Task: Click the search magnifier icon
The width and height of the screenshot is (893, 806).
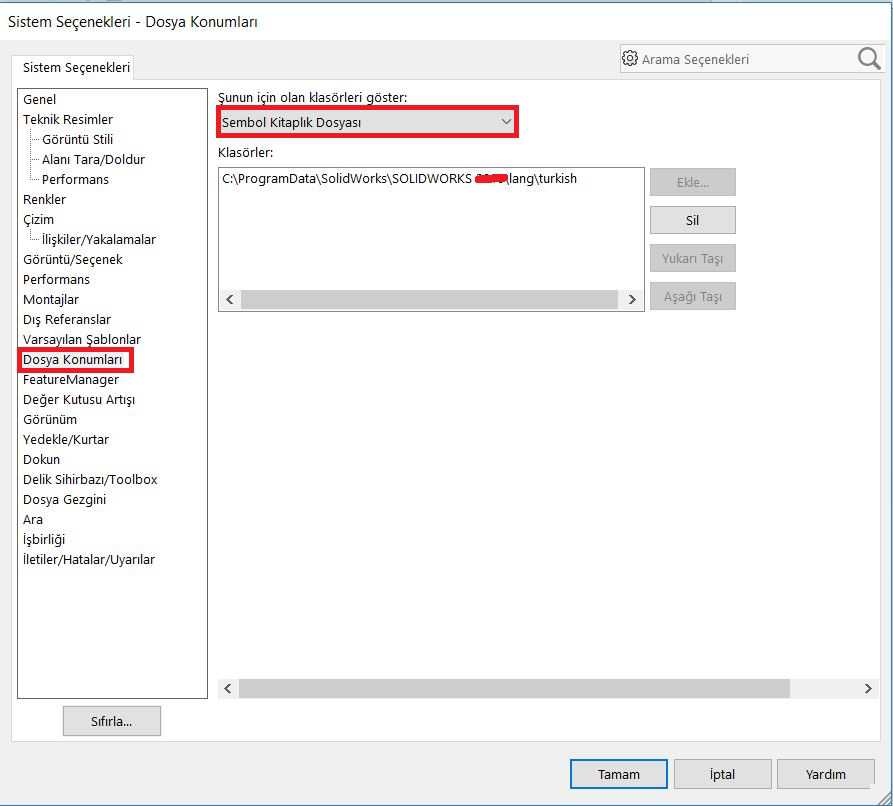Action: coord(869,59)
